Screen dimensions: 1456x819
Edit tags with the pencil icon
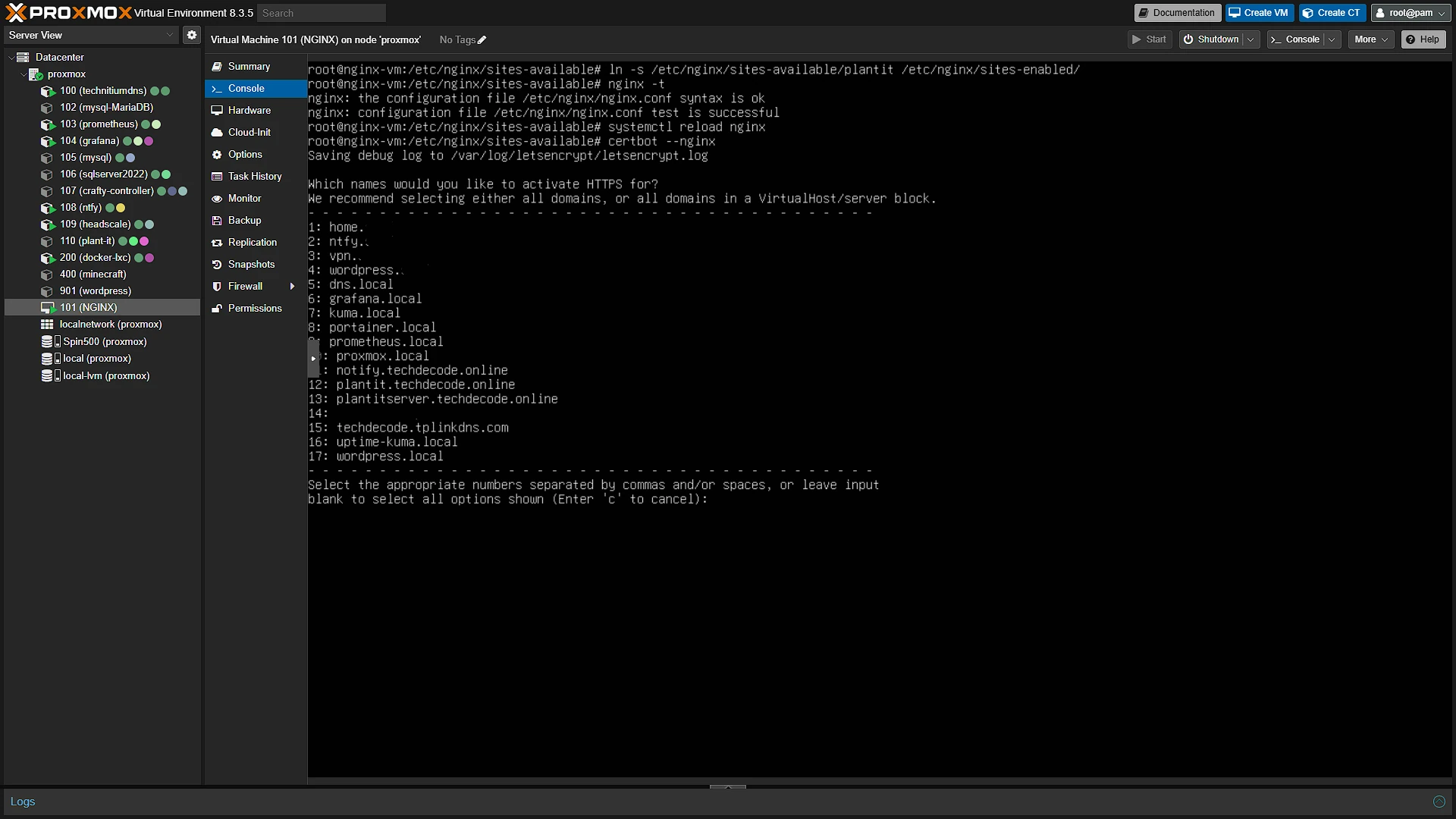[x=482, y=40]
